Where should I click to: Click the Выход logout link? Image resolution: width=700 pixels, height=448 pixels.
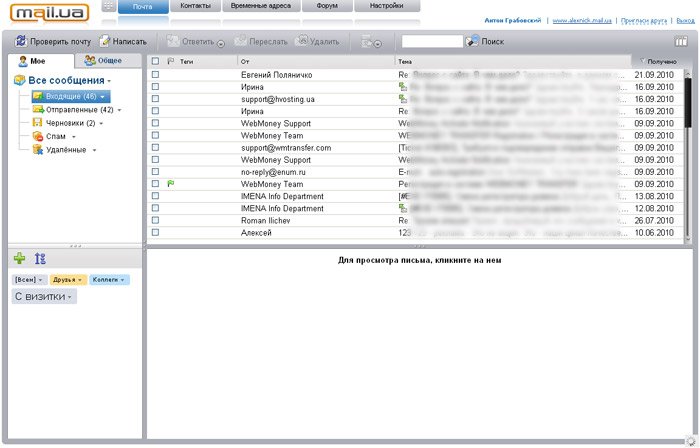click(685, 20)
